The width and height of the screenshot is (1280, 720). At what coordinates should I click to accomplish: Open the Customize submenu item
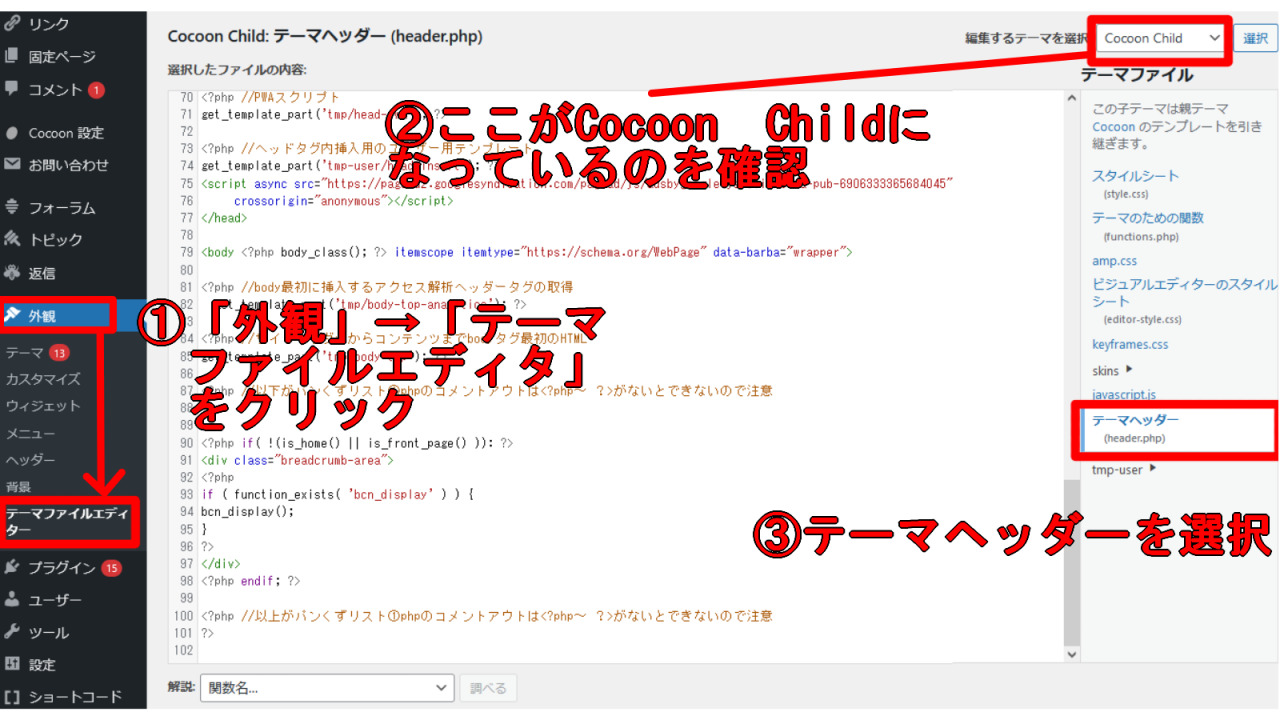click(x=42, y=379)
